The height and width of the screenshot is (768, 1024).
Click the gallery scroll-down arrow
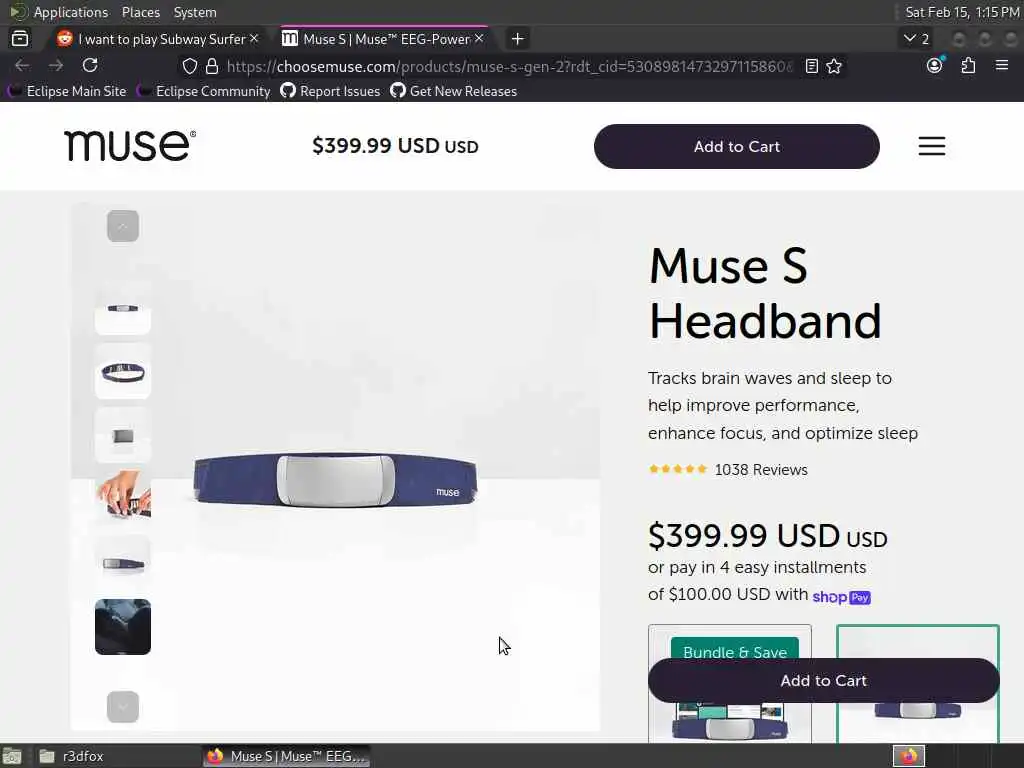pos(123,707)
